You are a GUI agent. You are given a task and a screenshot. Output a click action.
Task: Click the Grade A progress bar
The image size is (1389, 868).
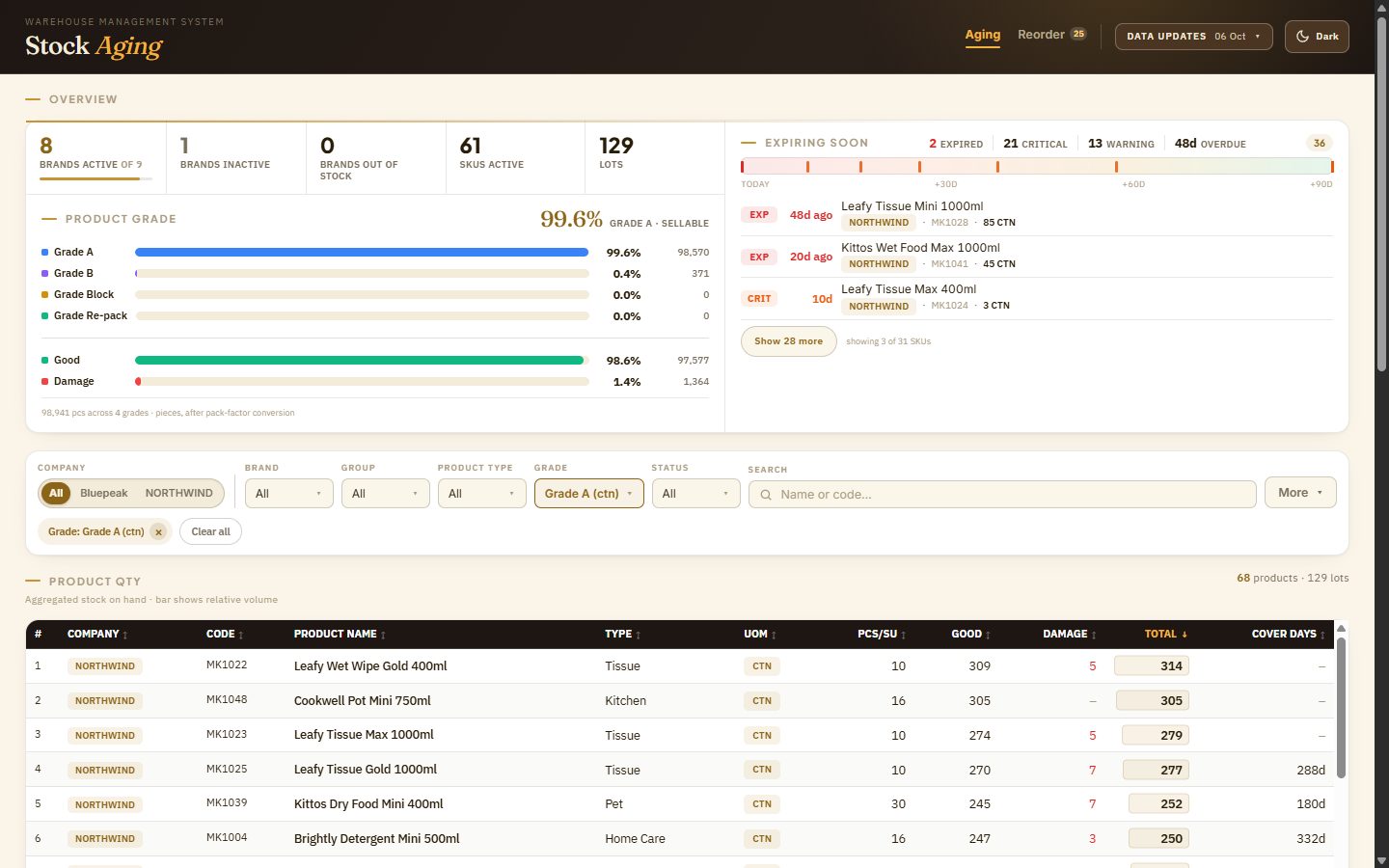point(362,253)
